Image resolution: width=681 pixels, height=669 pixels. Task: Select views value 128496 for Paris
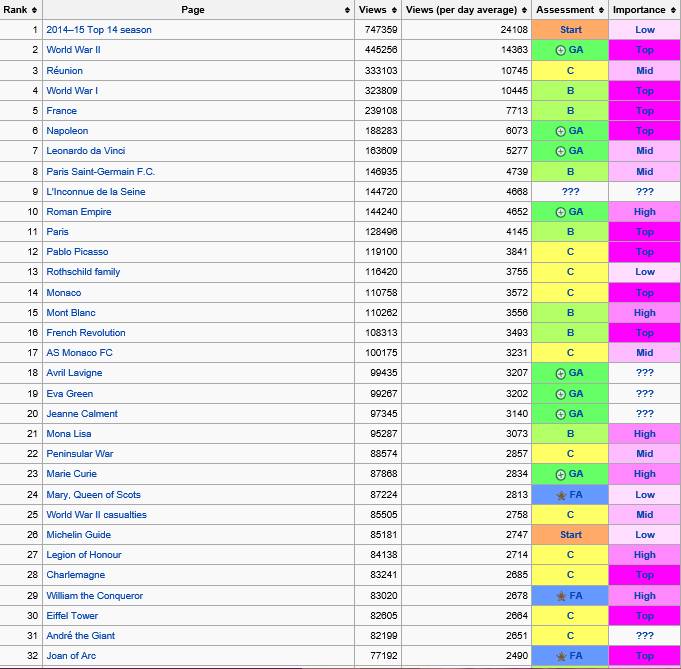381,232
